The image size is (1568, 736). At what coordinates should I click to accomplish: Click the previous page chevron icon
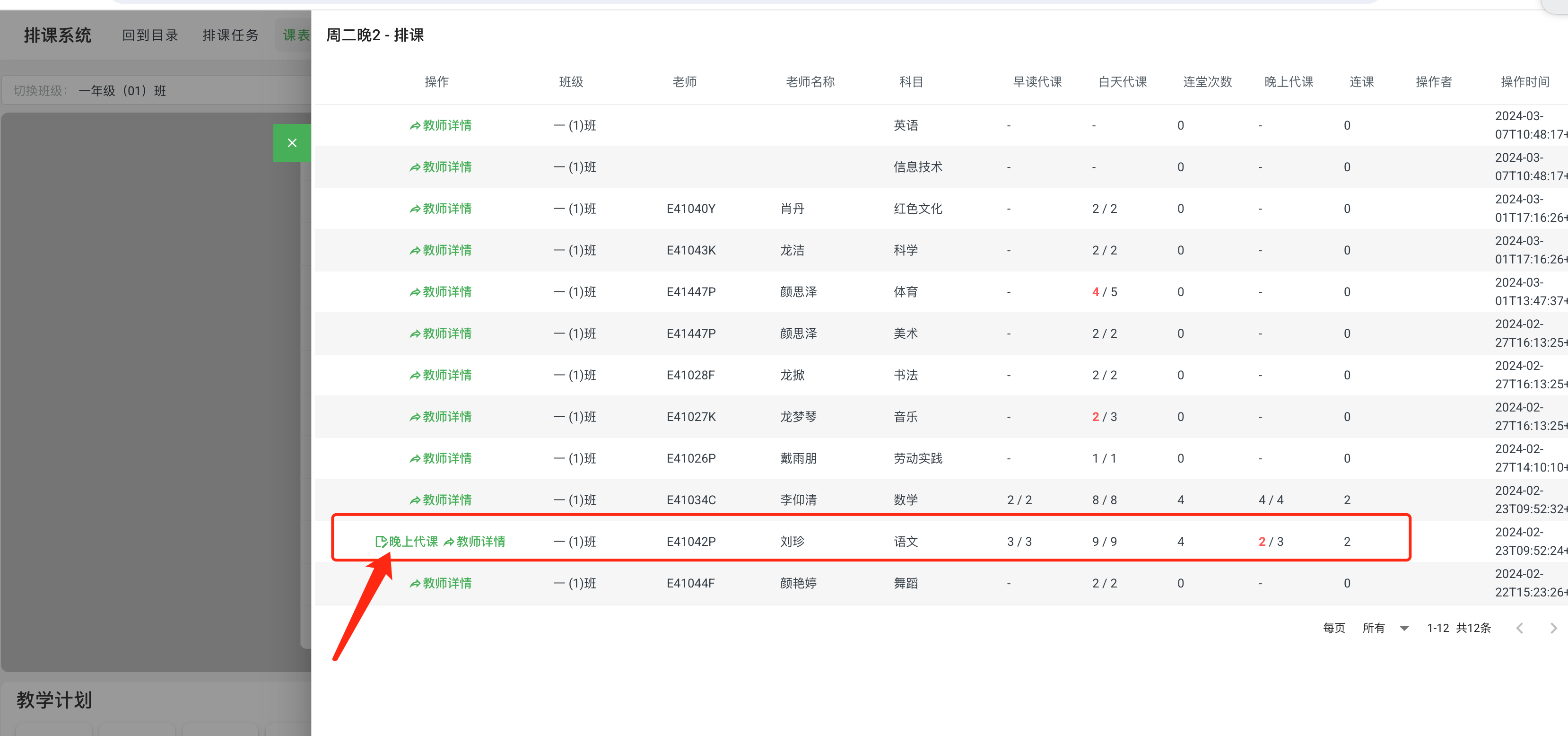click(x=1520, y=628)
